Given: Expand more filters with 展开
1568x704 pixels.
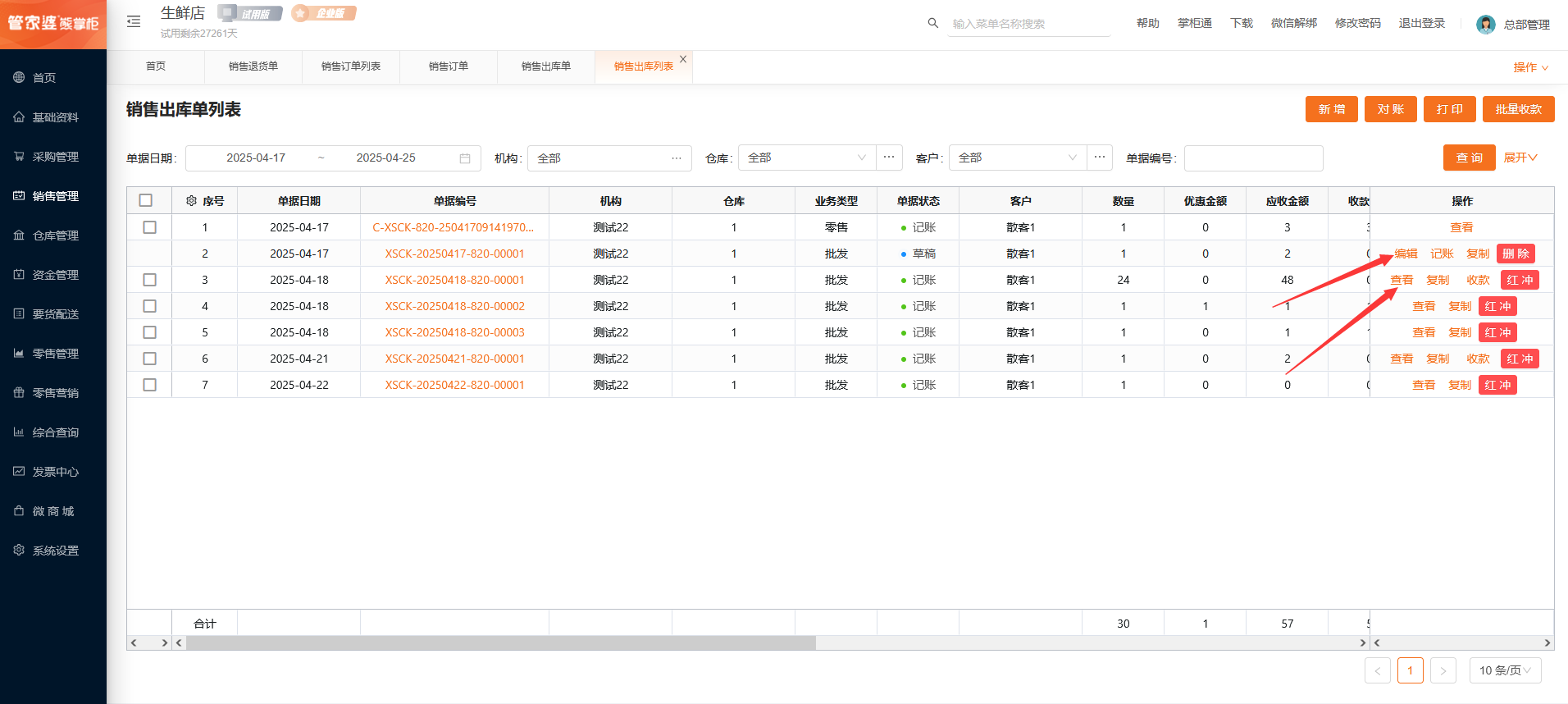Looking at the screenshot, I should 1520,158.
